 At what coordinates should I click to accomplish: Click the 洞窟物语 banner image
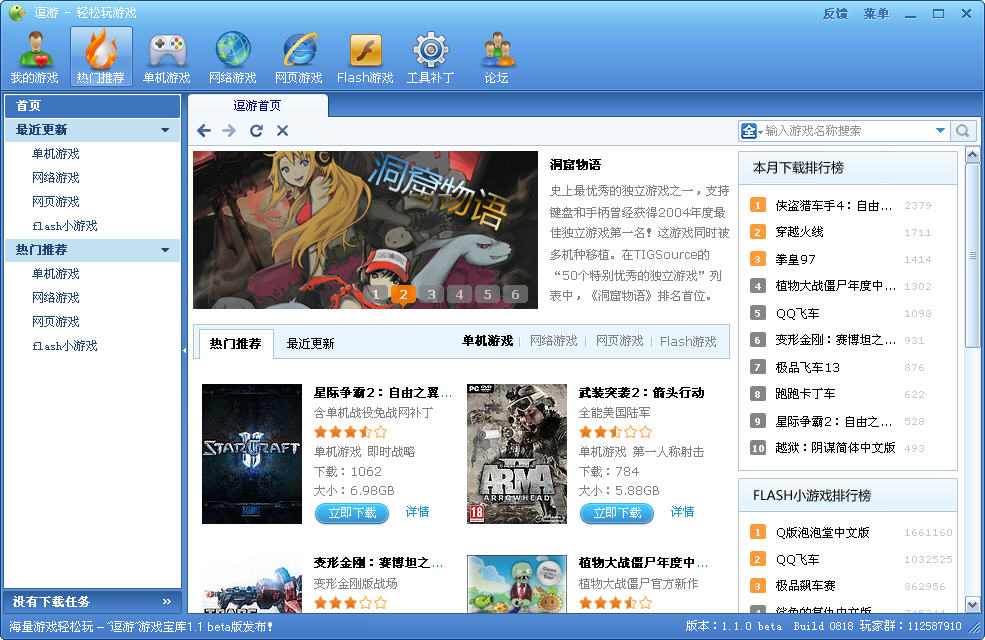pos(365,229)
